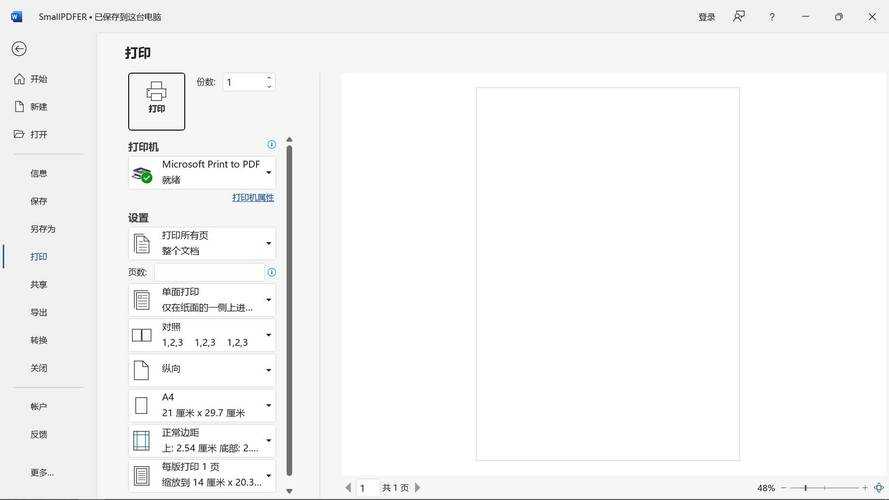The height and width of the screenshot is (500, 889).
Task: Select 另存为 in the sidebar
Action: pos(42,229)
